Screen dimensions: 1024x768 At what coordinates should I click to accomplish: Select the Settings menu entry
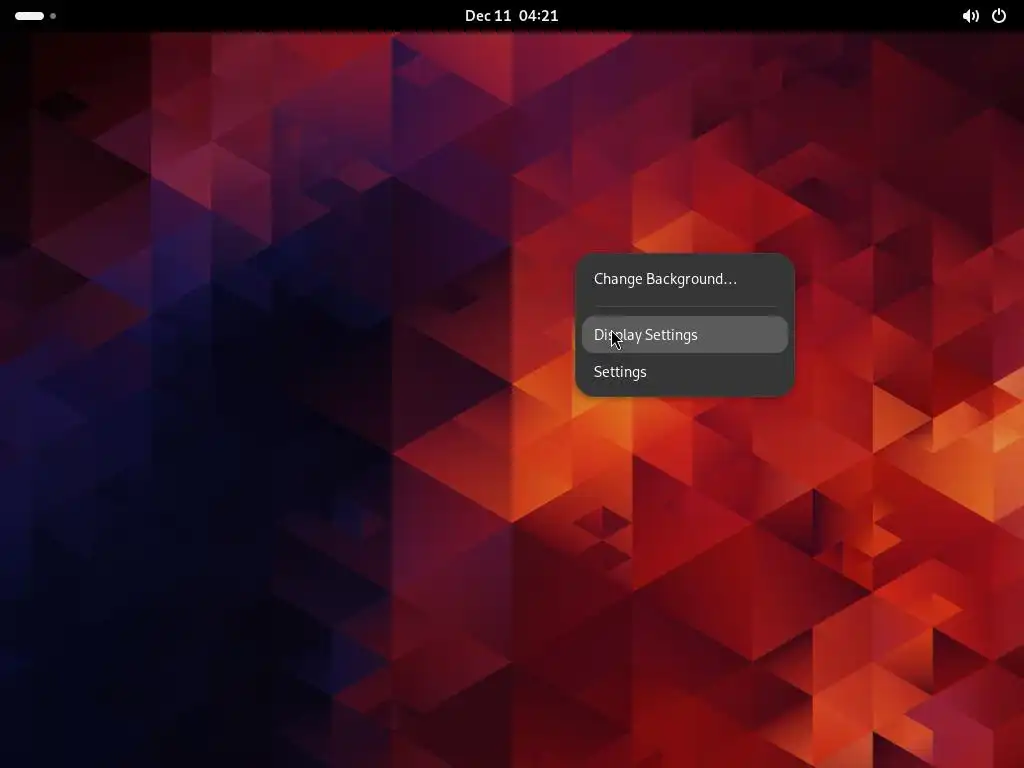point(684,372)
